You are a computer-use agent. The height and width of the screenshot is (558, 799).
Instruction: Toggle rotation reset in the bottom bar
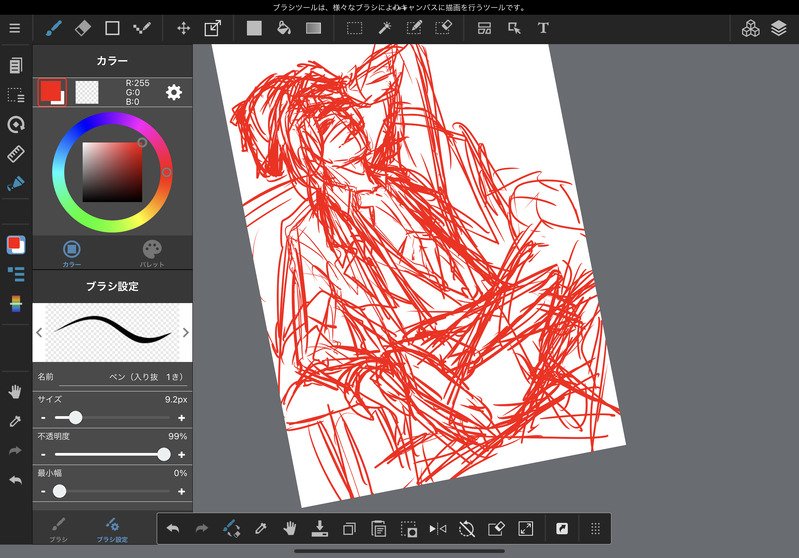(x=466, y=528)
